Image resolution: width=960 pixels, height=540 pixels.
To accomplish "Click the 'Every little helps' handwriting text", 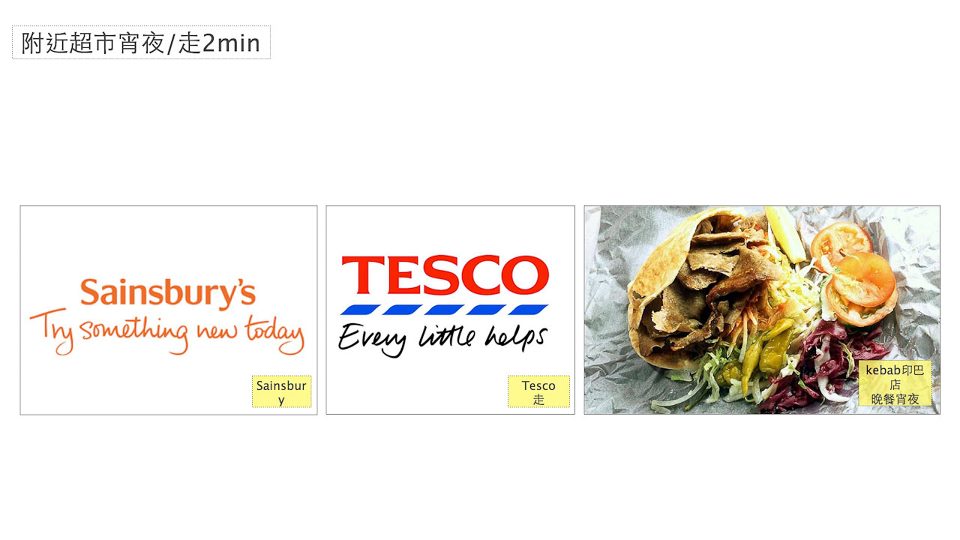I will click(x=442, y=339).
